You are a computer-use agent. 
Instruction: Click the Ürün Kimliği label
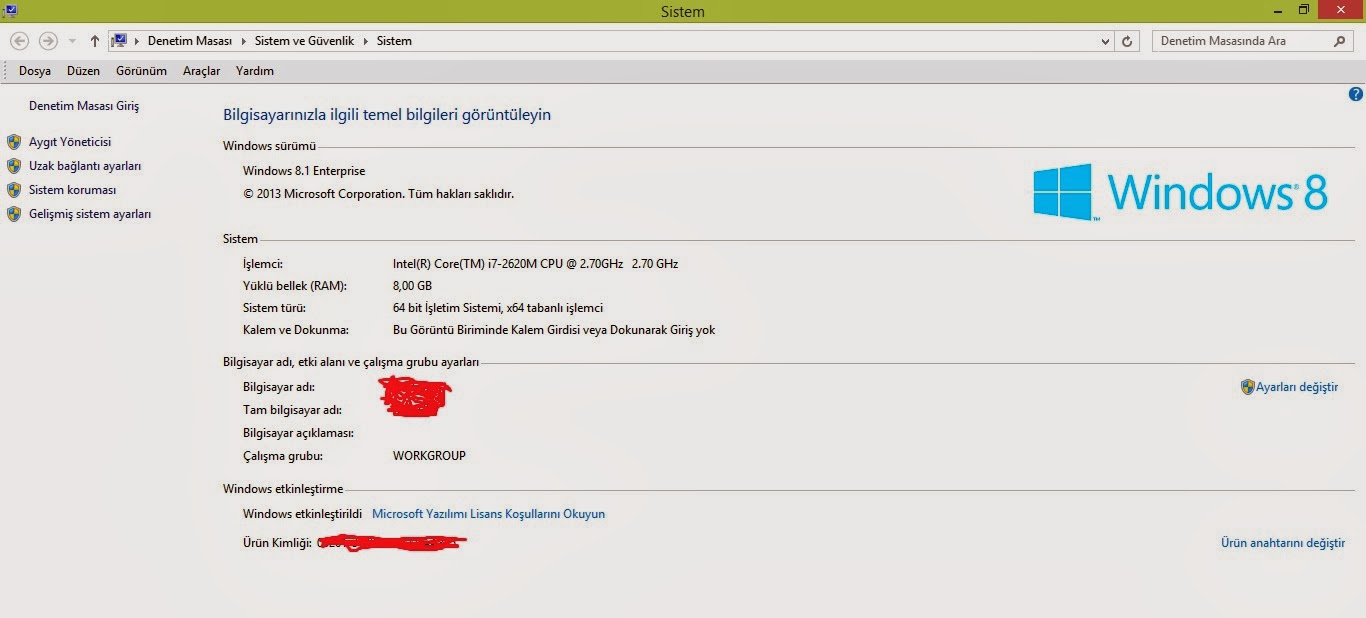pyautogui.click(x=277, y=543)
